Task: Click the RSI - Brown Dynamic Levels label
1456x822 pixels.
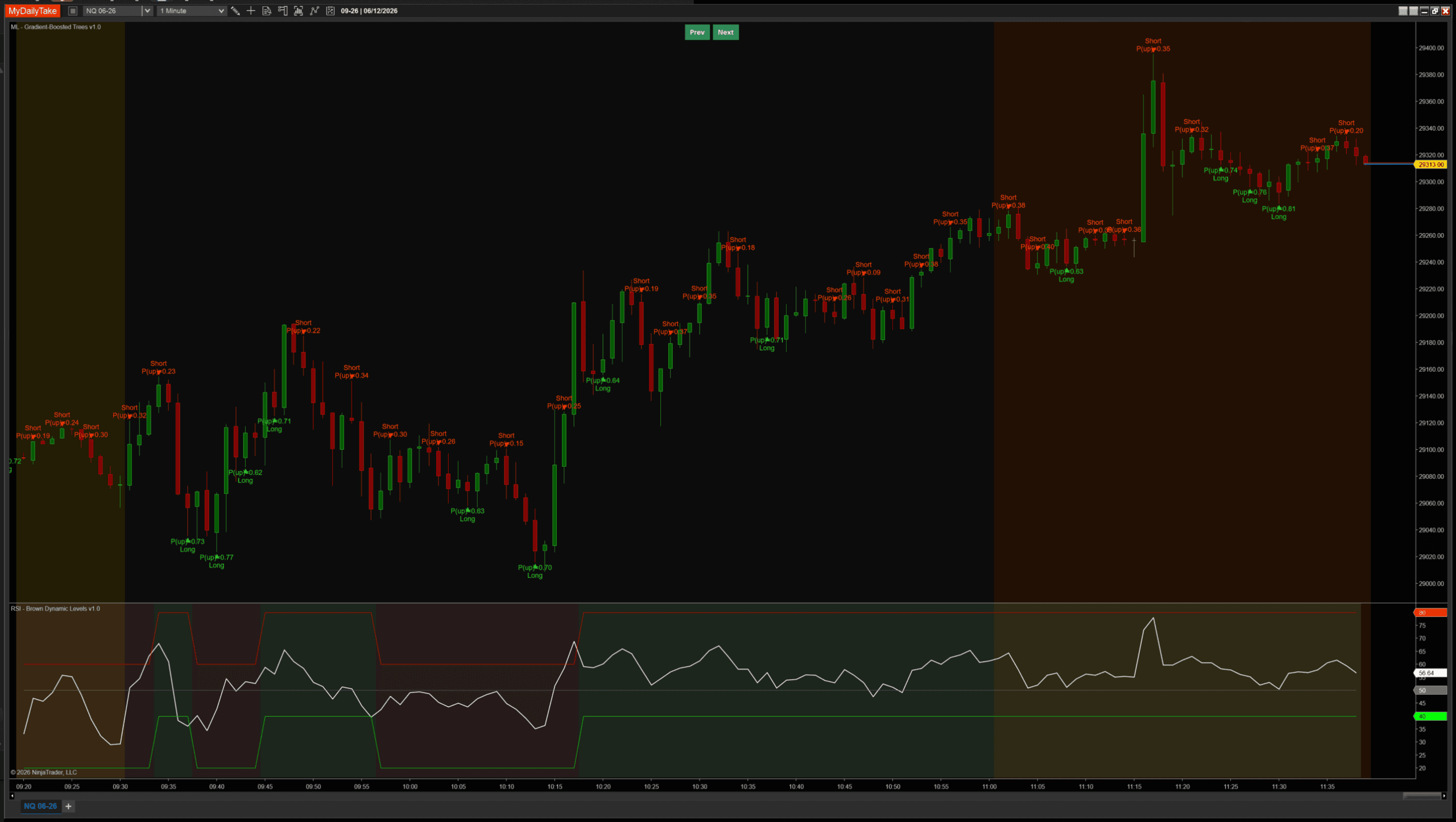Action: [x=55, y=608]
